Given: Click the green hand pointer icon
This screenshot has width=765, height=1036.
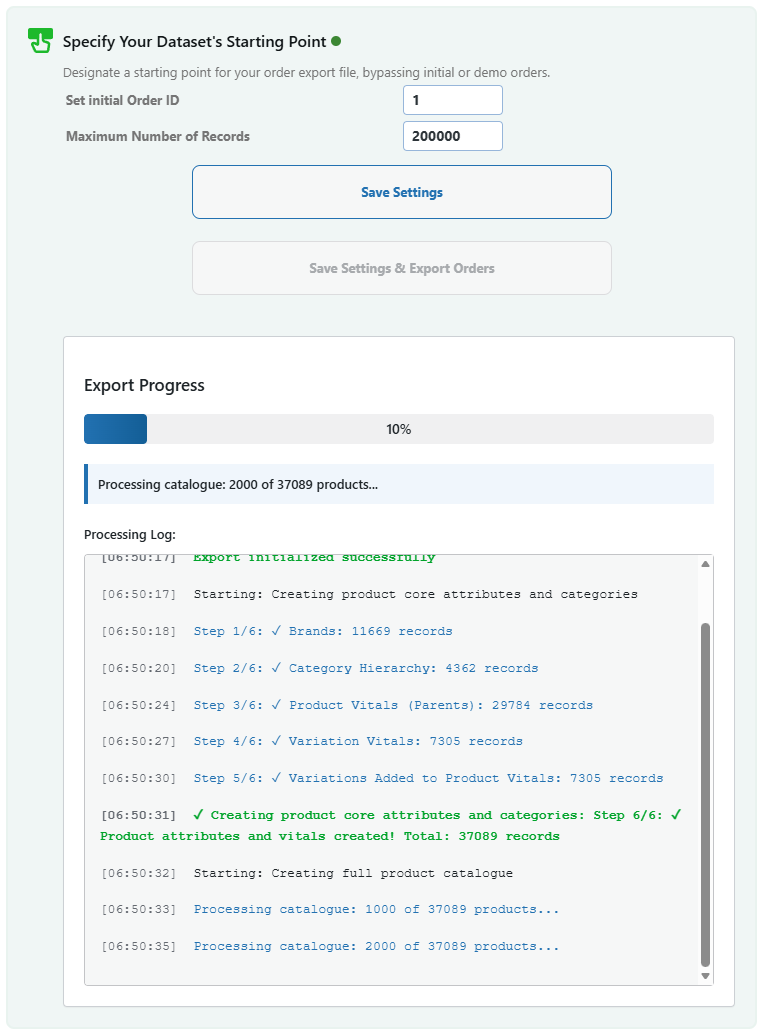Looking at the screenshot, I should click(40, 41).
